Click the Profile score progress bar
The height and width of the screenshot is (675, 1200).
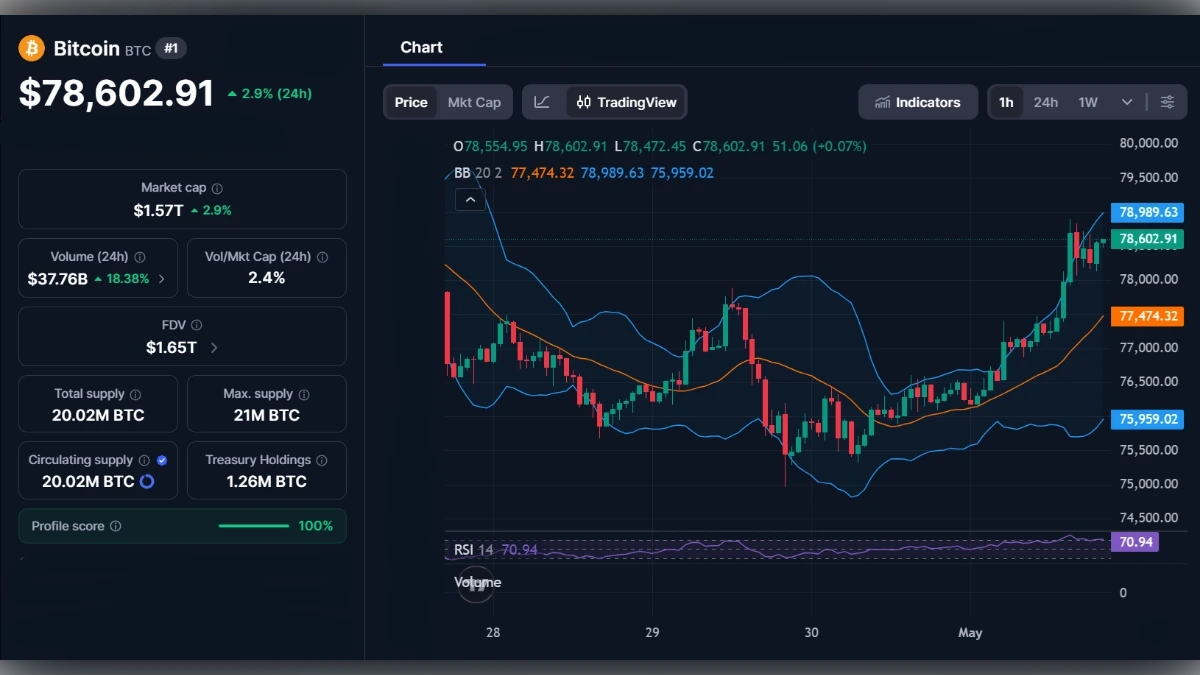point(254,526)
